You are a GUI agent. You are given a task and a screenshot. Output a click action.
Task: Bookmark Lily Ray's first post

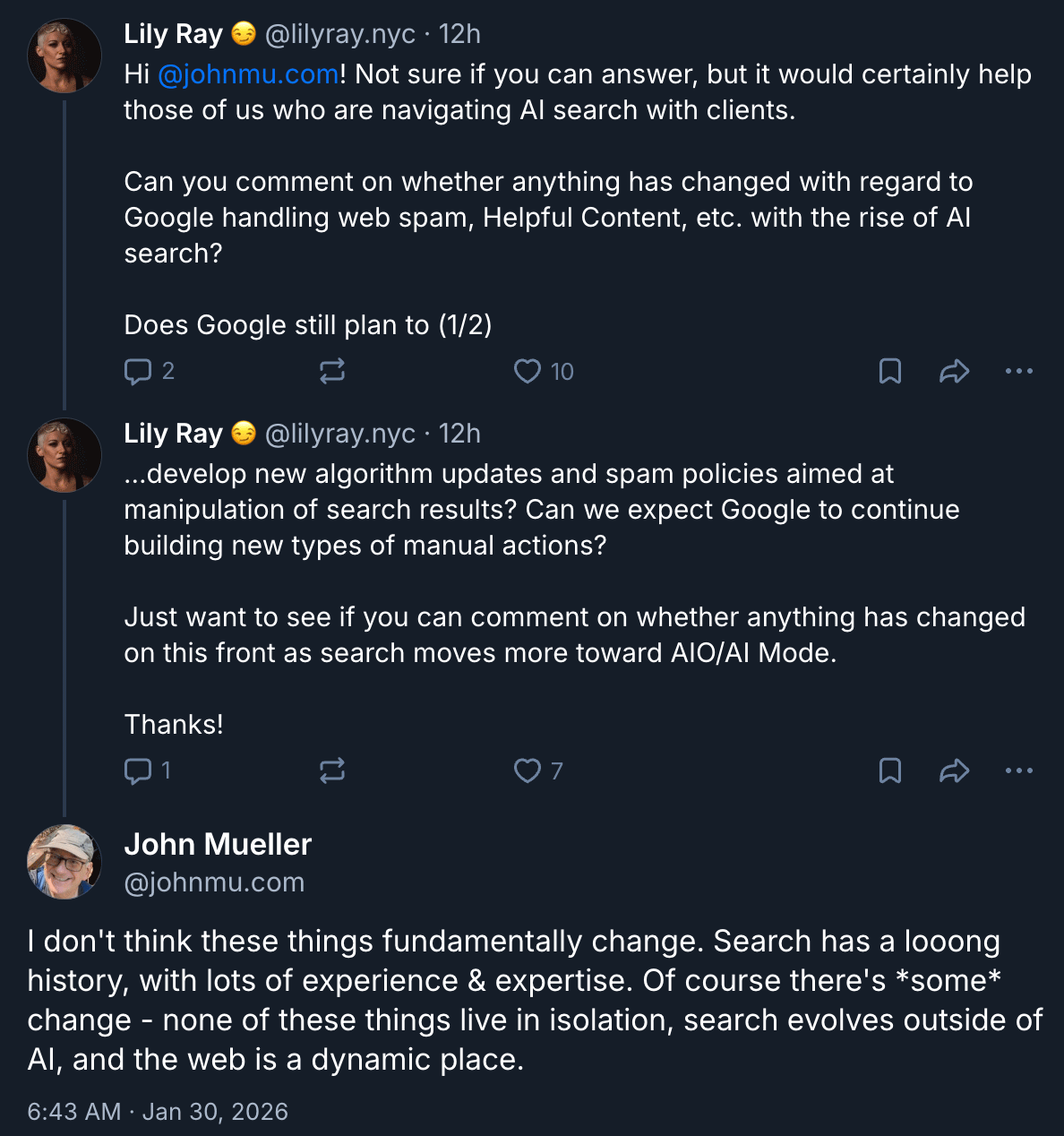tap(890, 372)
